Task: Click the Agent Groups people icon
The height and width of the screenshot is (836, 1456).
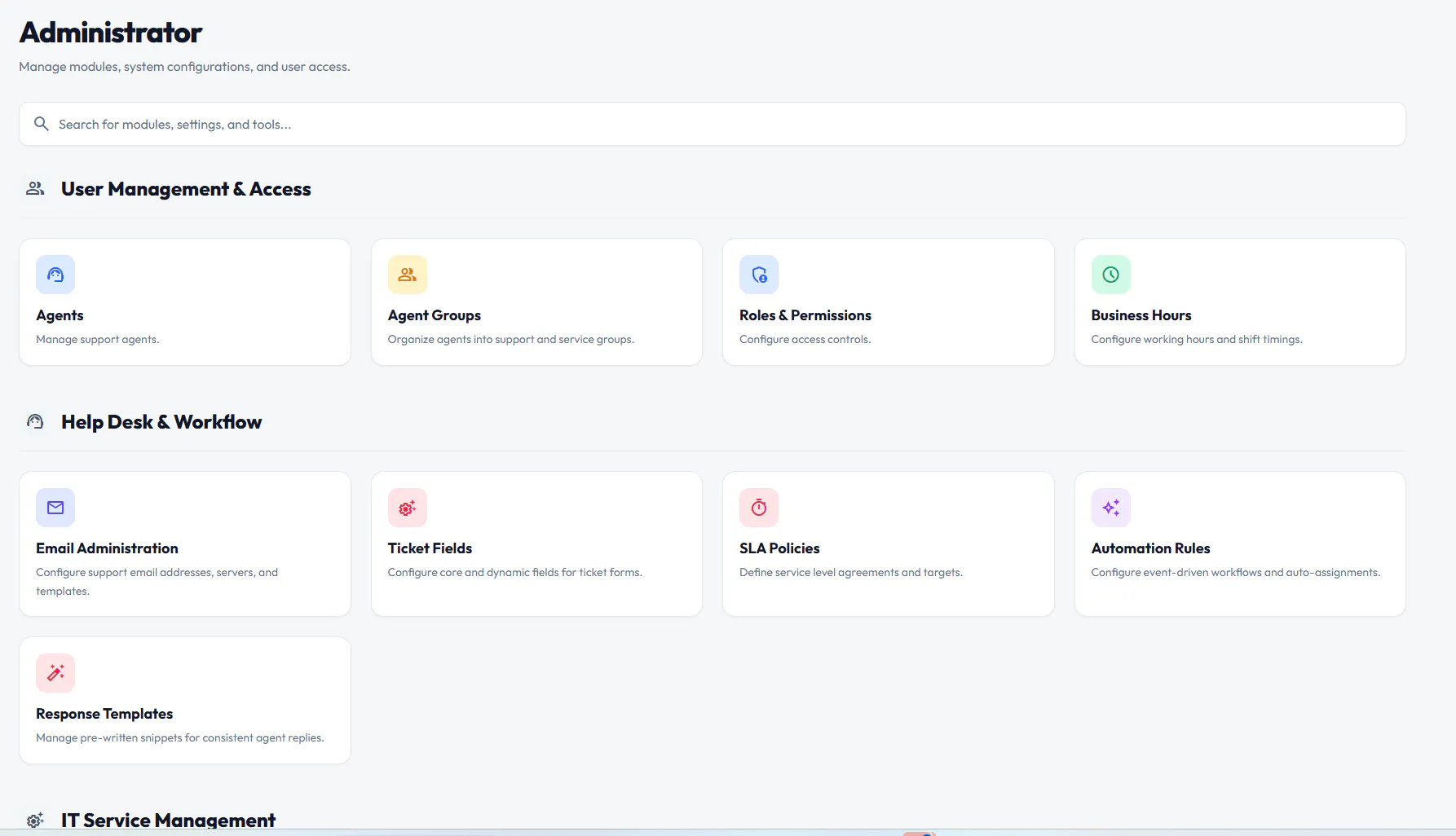Action: [x=408, y=275]
